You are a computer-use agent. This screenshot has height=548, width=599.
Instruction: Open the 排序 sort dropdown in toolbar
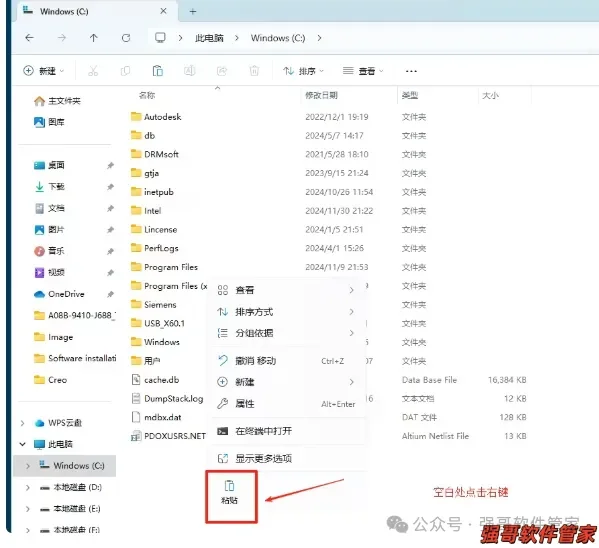(303, 71)
